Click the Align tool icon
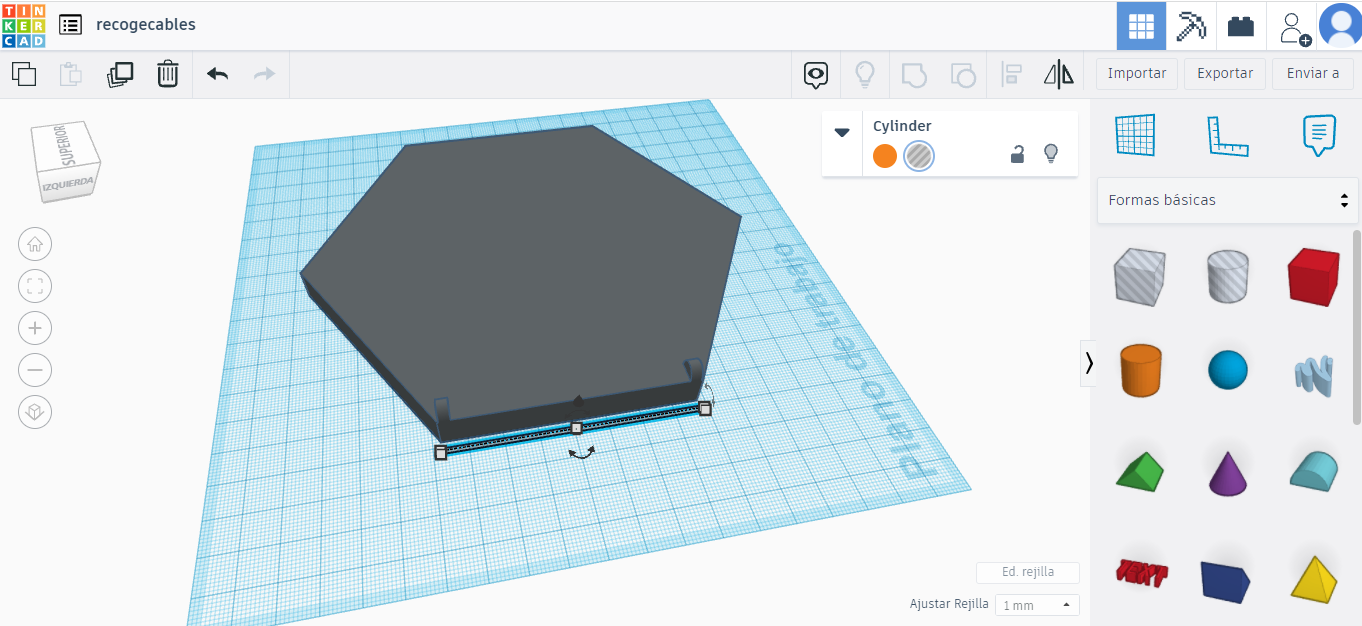The height and width of the screenshot is (626, 1362). (1012, 74)
